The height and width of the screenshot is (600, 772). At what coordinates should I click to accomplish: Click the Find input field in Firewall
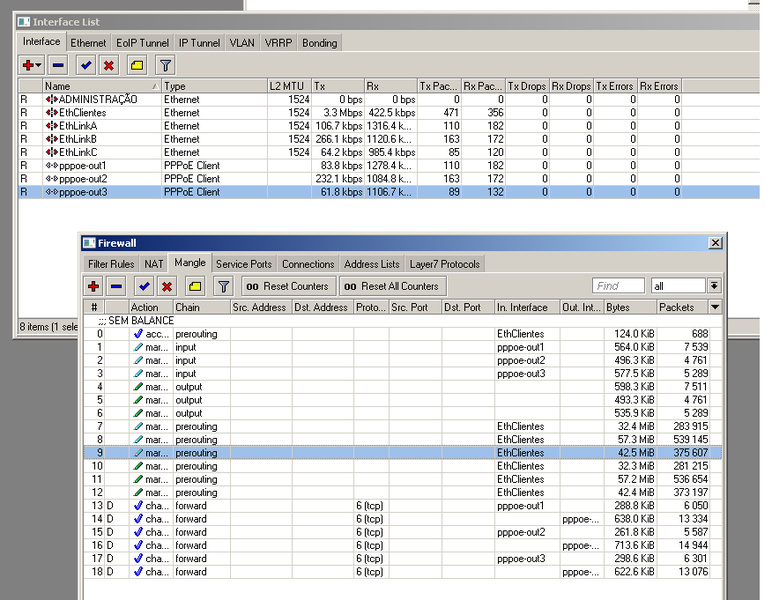tap(618, 286)
